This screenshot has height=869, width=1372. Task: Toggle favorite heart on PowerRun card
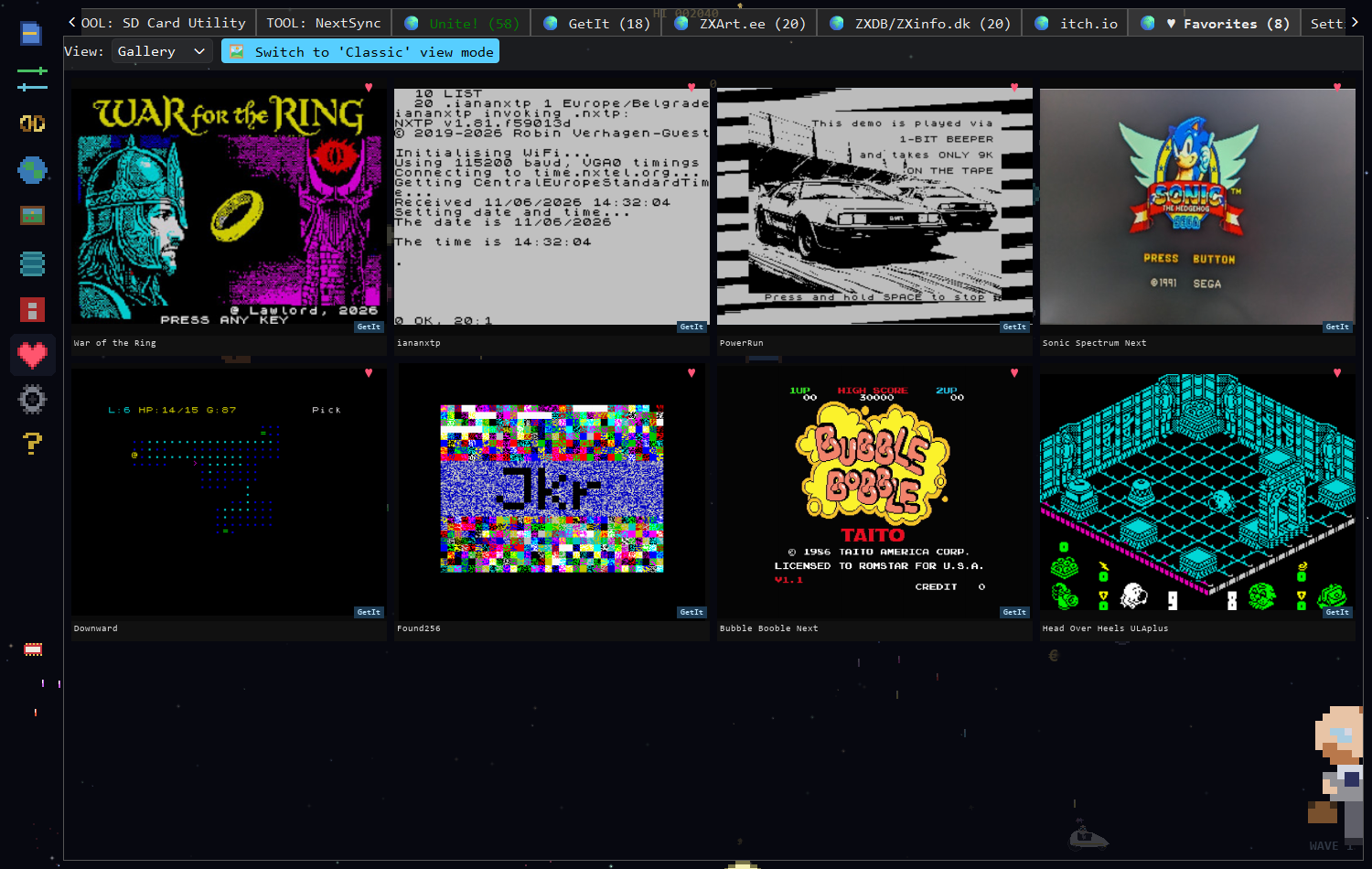[x=1014, y=88]
